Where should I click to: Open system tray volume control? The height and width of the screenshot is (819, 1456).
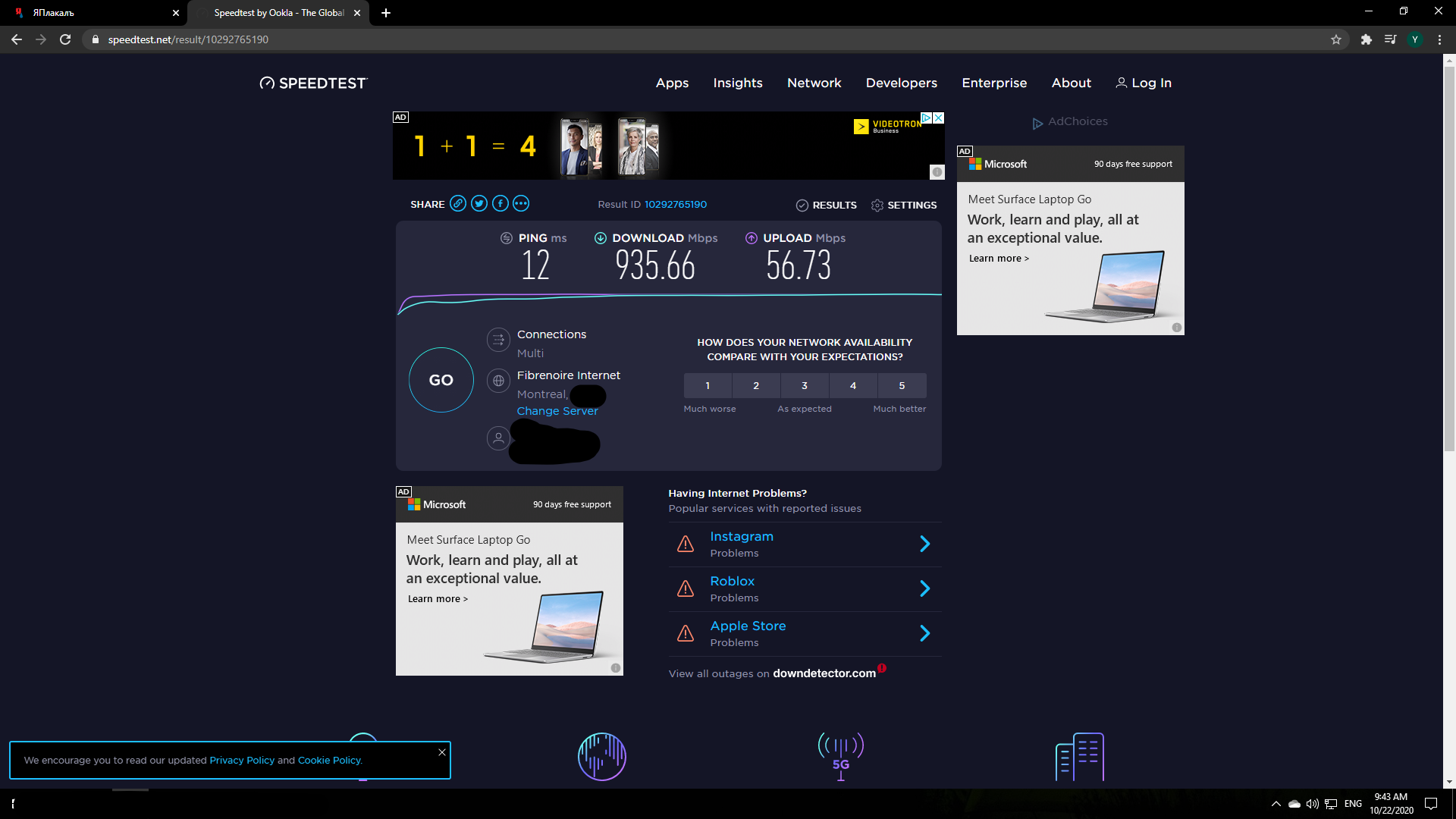(1313, 804)
